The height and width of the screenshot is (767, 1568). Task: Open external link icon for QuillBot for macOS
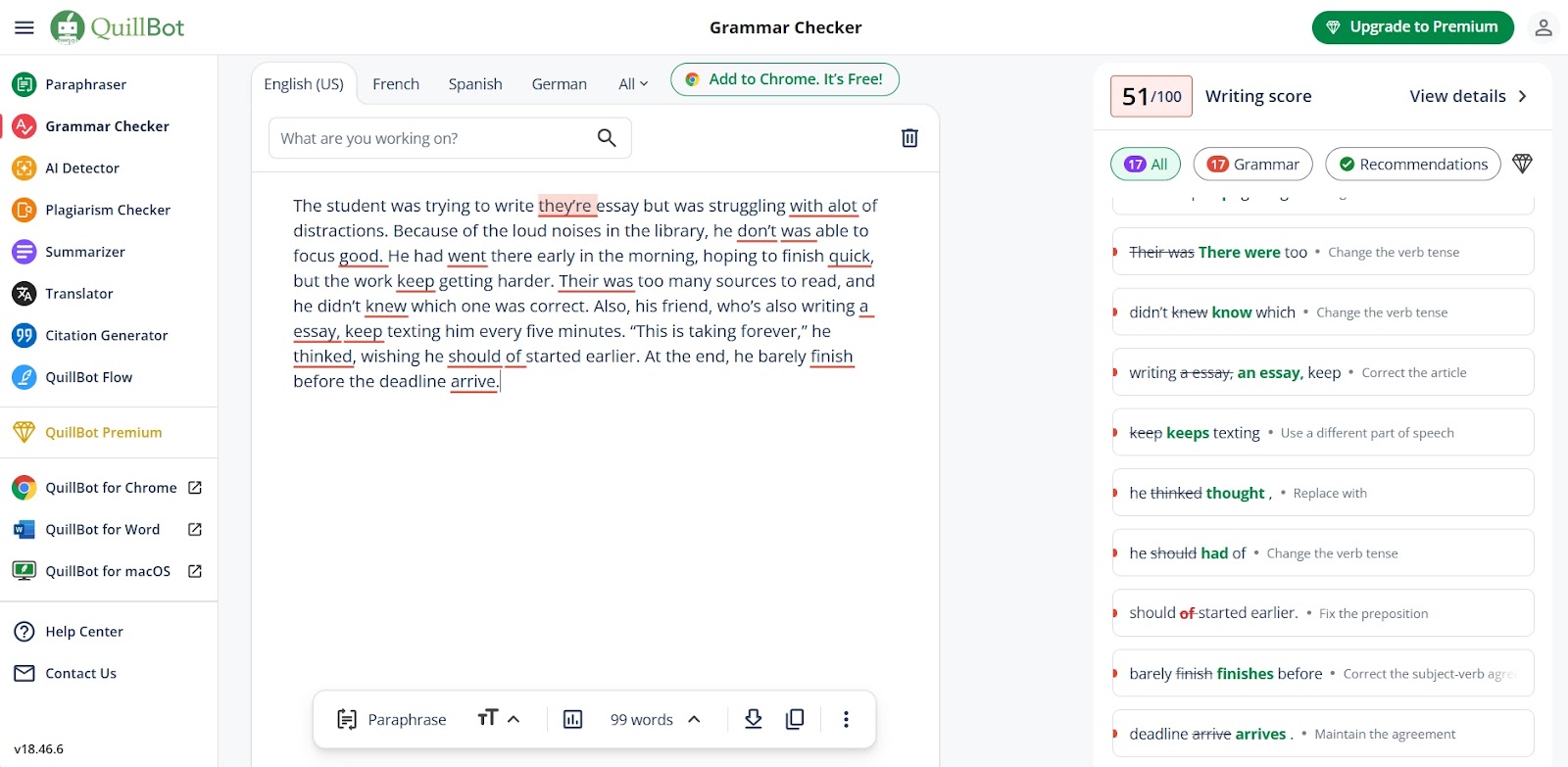195,571
